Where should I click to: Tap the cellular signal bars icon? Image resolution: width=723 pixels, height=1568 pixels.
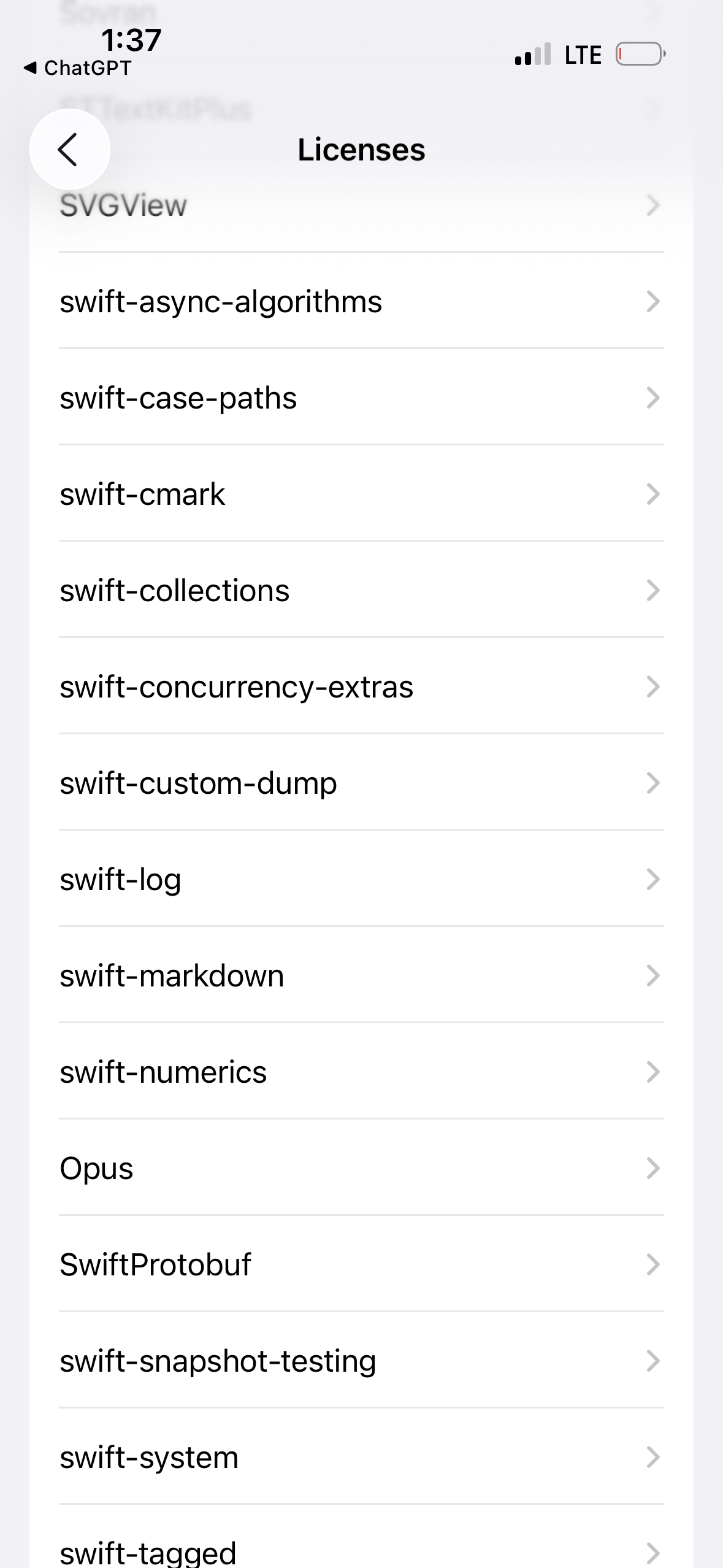[x=533, y=55]
